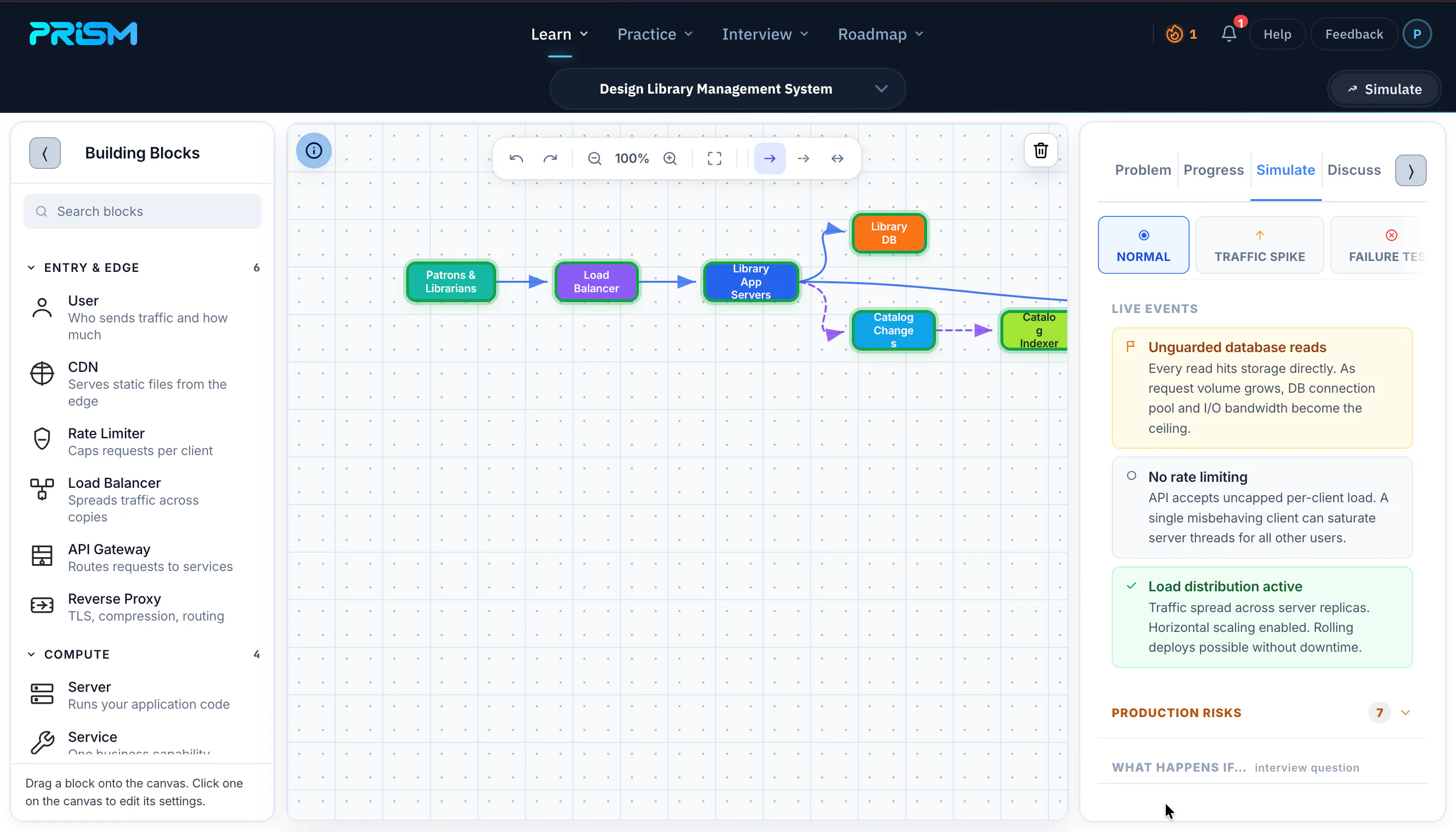This screenshot has width=1456, height=832.
Task: Redo the canvas action
Action: click(550, 158)
